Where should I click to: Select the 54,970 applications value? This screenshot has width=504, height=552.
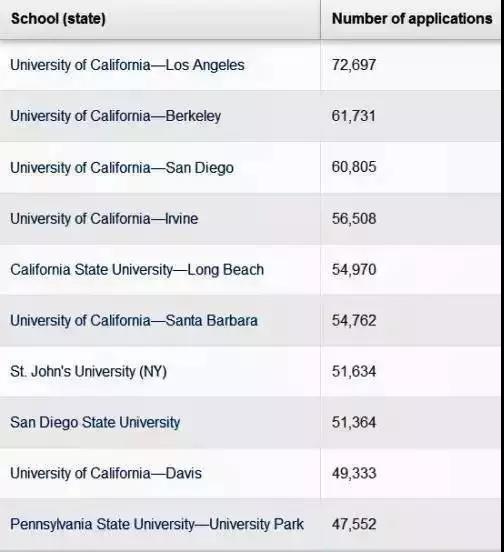click(x=354, y=270)
